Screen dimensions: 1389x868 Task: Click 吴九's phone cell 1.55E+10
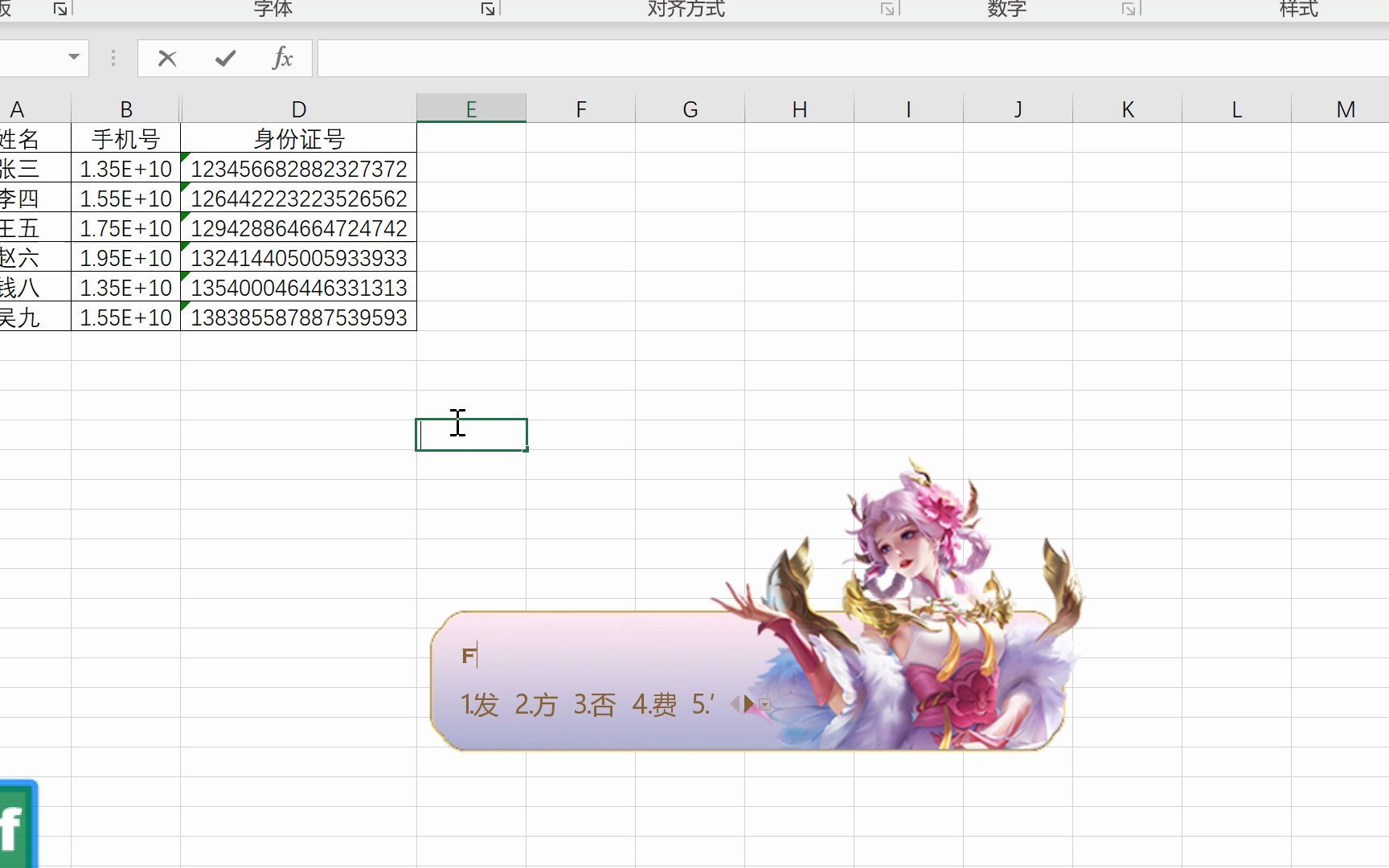tap(126, 317)
